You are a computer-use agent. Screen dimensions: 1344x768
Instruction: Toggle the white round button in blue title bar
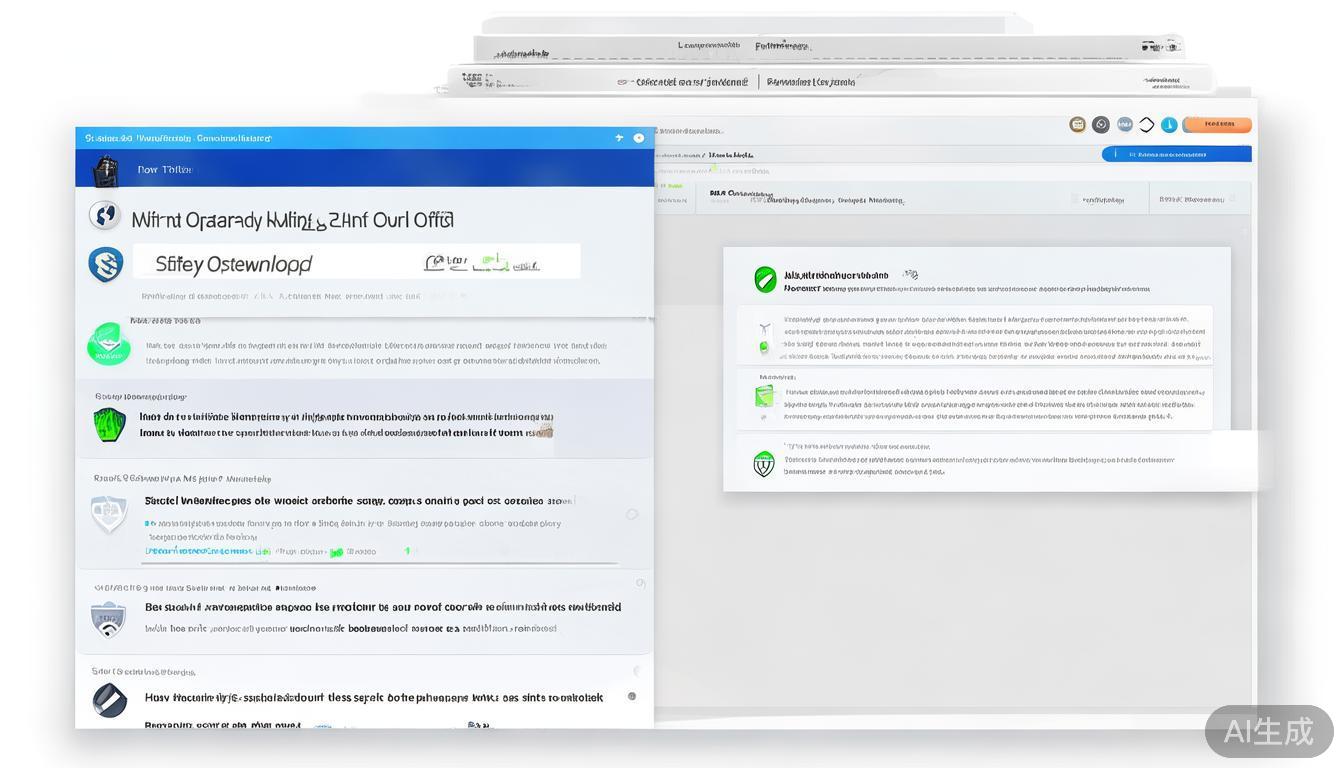pos(639,138)
